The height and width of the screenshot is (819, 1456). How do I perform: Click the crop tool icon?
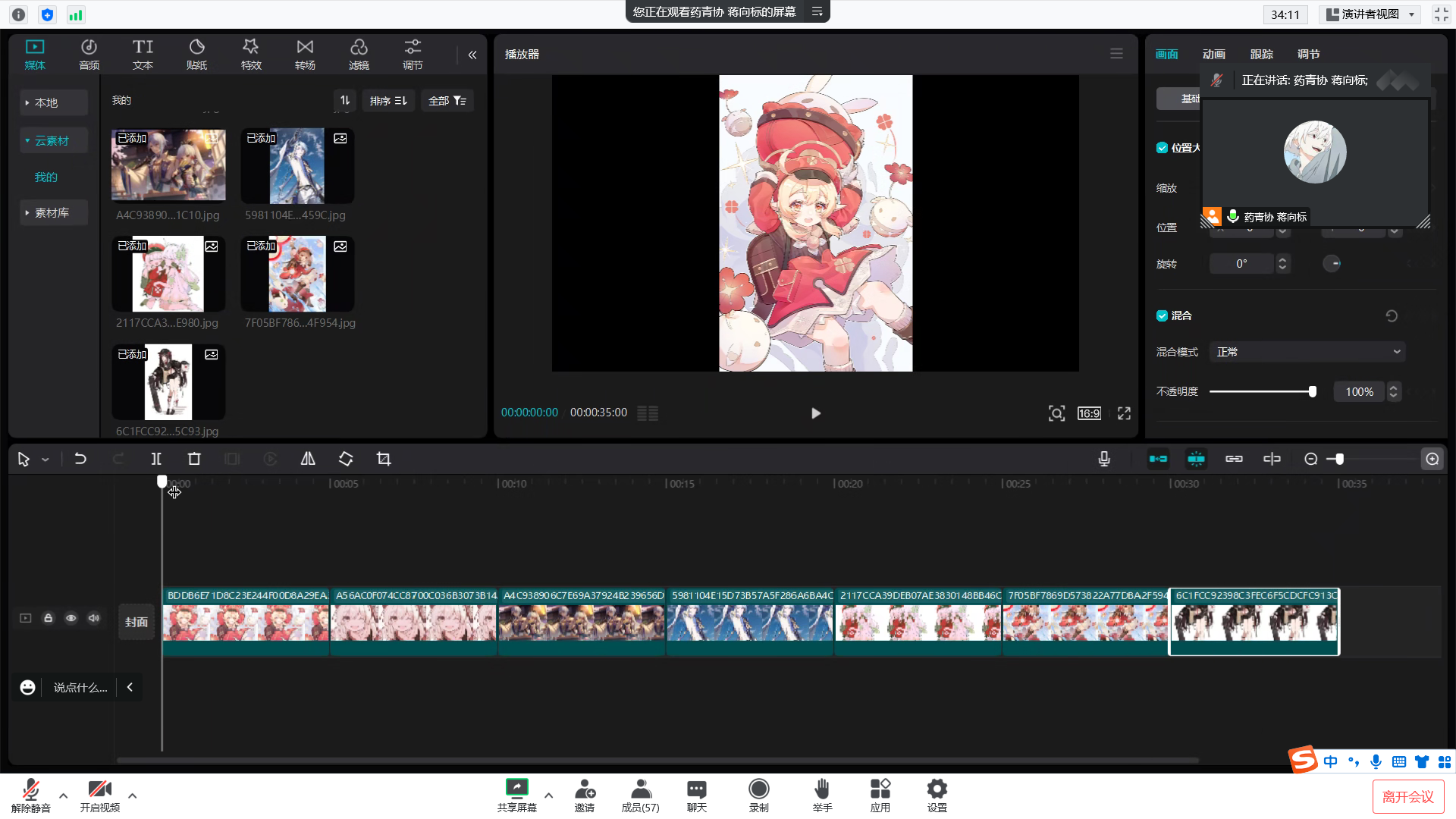coord(384,459)
